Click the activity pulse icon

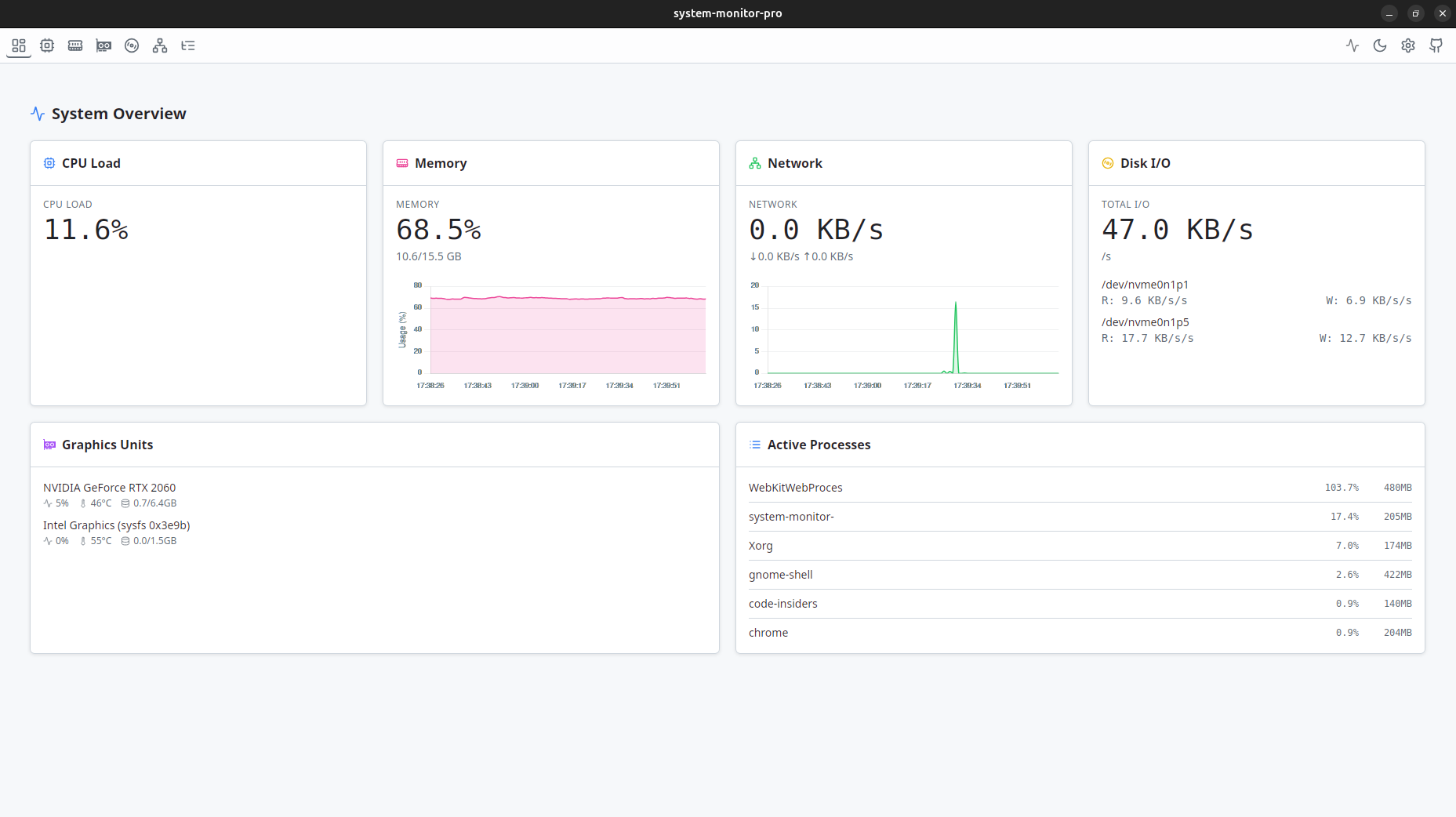tap(1353, 45)
